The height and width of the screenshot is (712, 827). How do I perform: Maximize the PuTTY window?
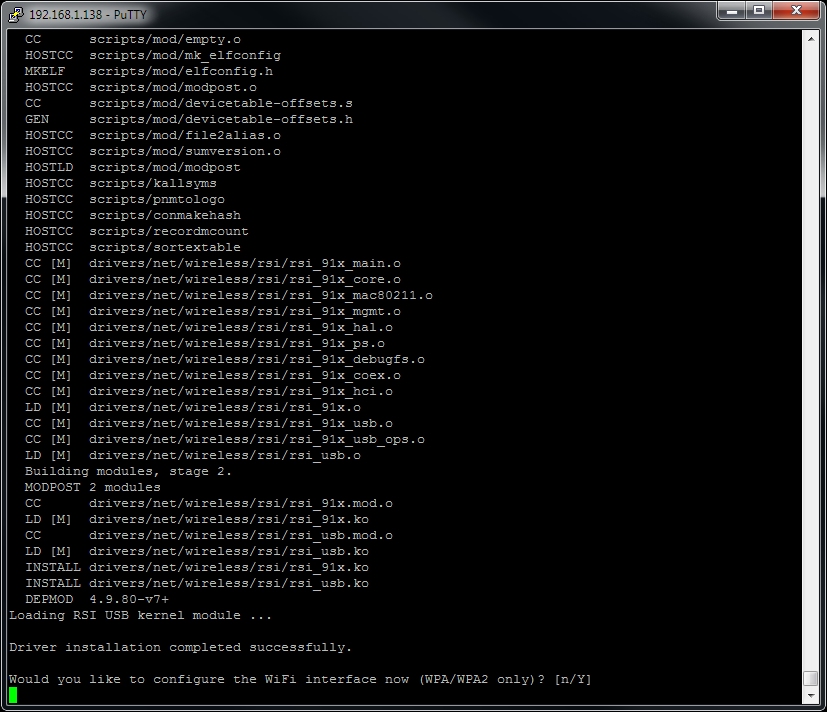(x=758, y=11)
